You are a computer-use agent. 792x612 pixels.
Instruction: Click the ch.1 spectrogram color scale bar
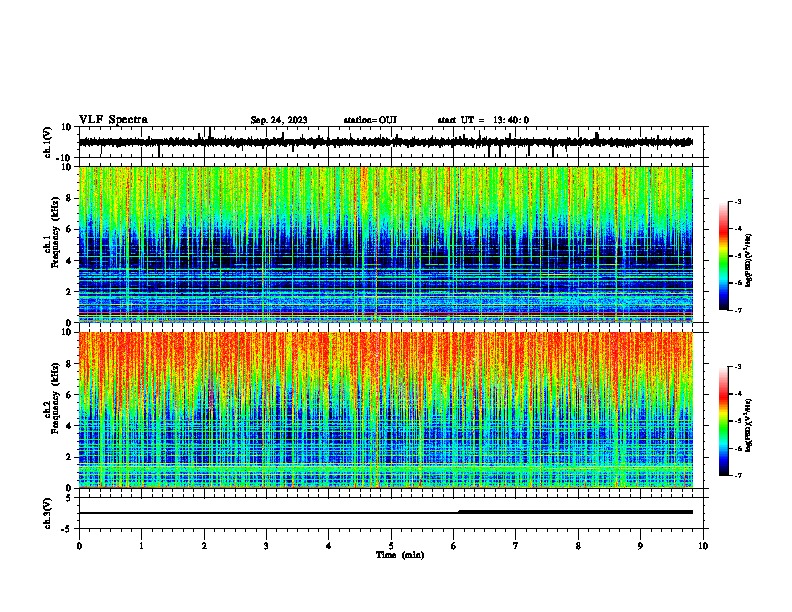724,256
